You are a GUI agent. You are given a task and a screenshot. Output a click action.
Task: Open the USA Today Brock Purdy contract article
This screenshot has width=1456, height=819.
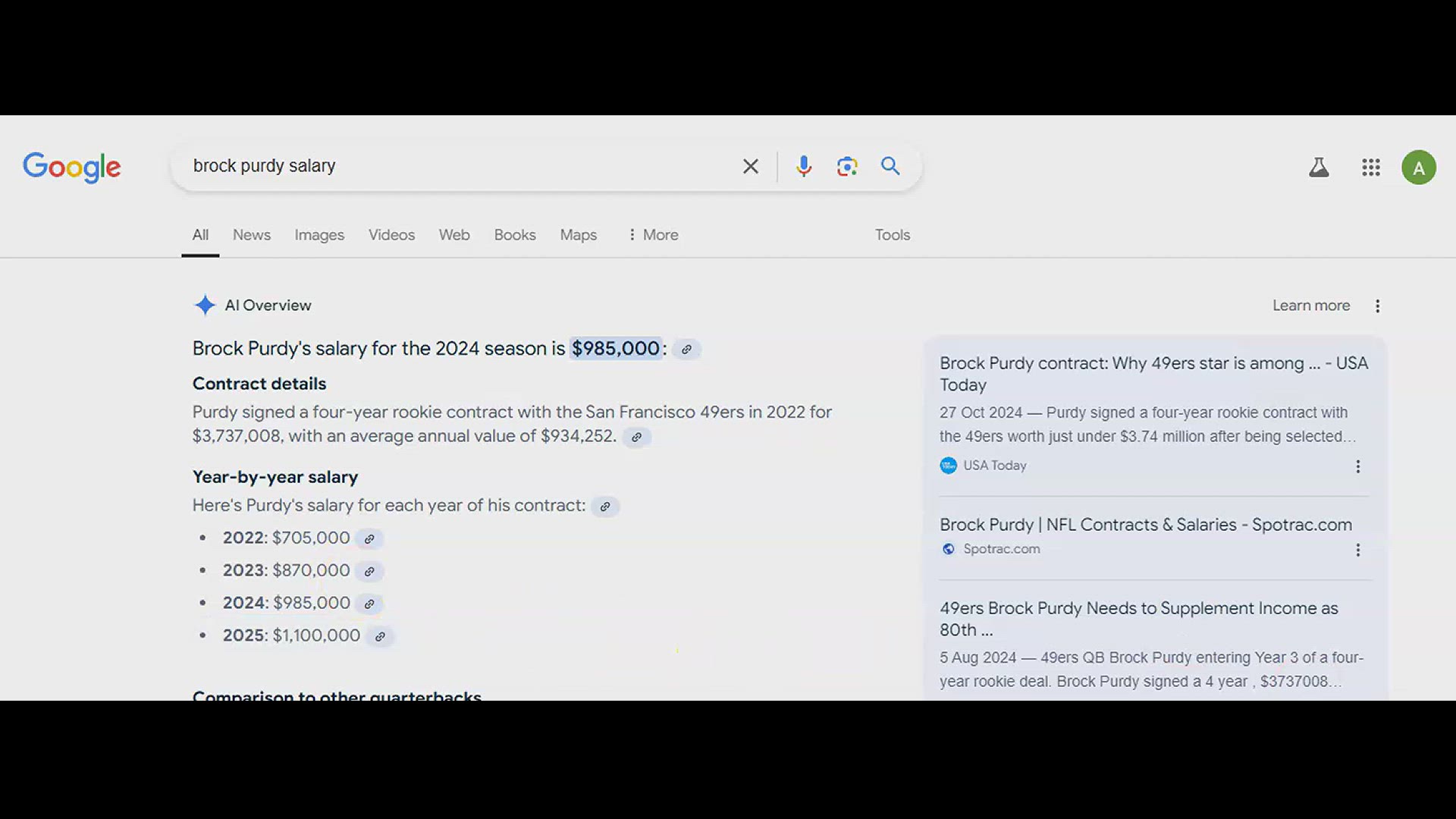pyautogui.click(x=1153, y=374)
